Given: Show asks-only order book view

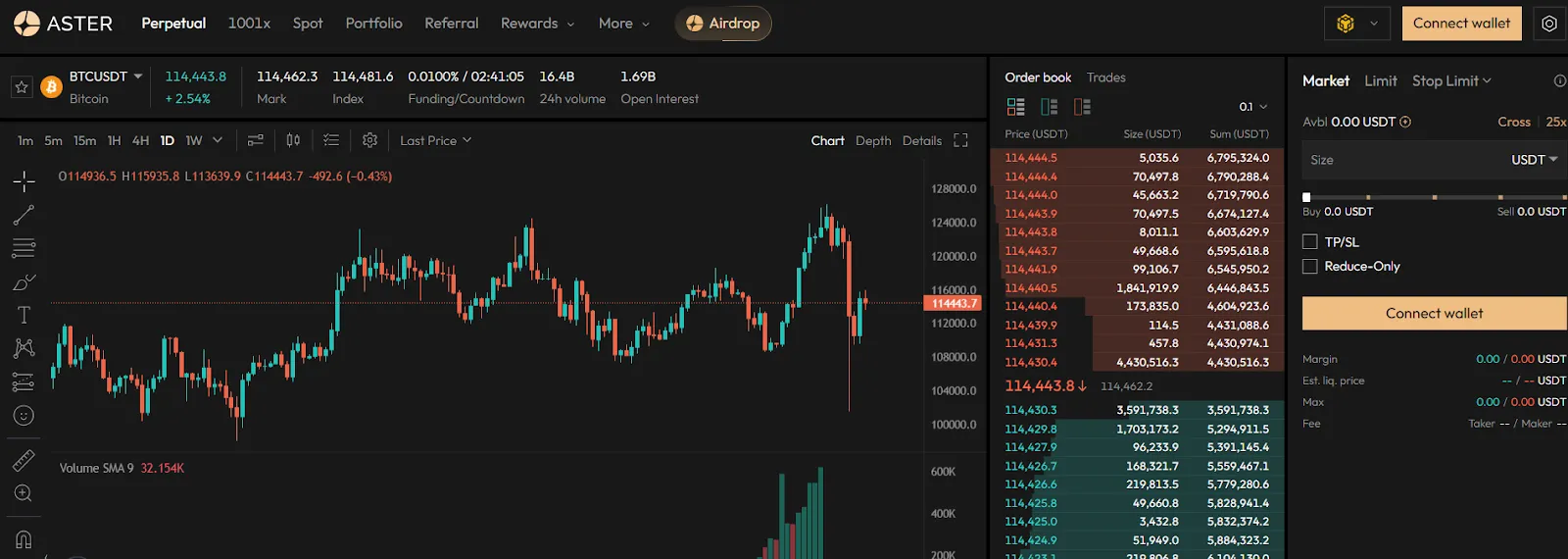Looking at the screenshot, I should coord(1082,107).
